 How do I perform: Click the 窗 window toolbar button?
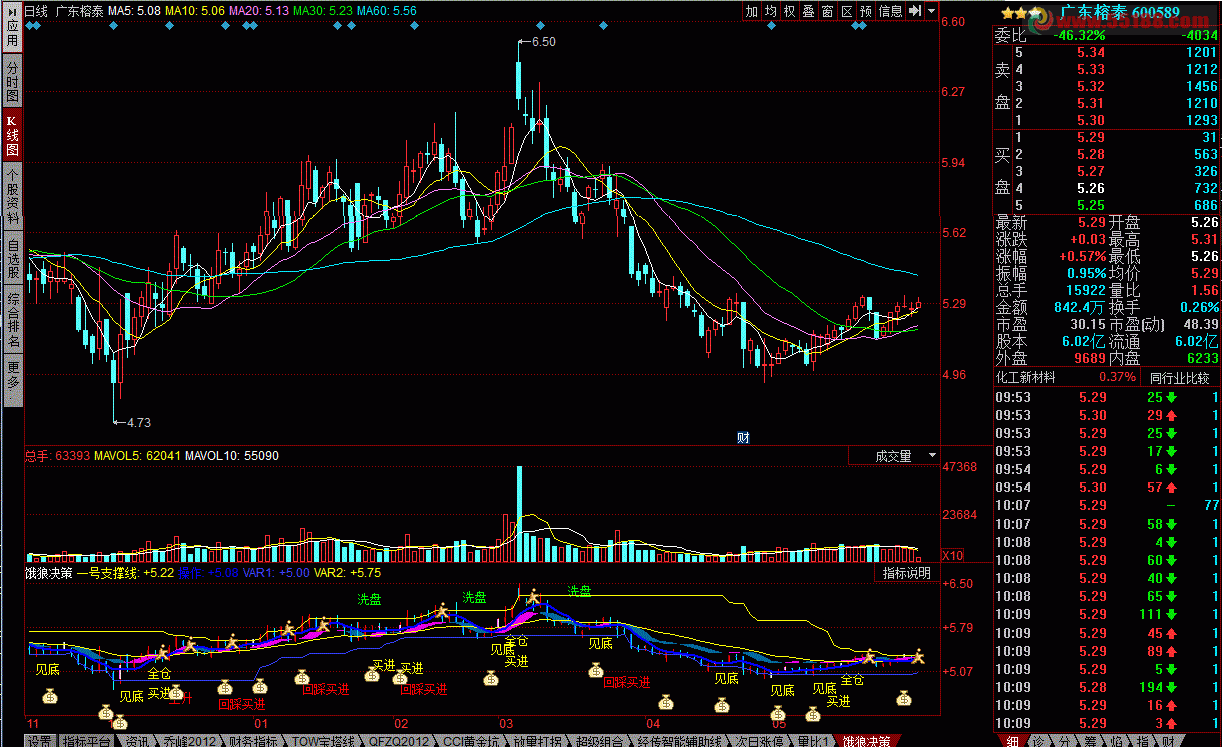[828, 11]
